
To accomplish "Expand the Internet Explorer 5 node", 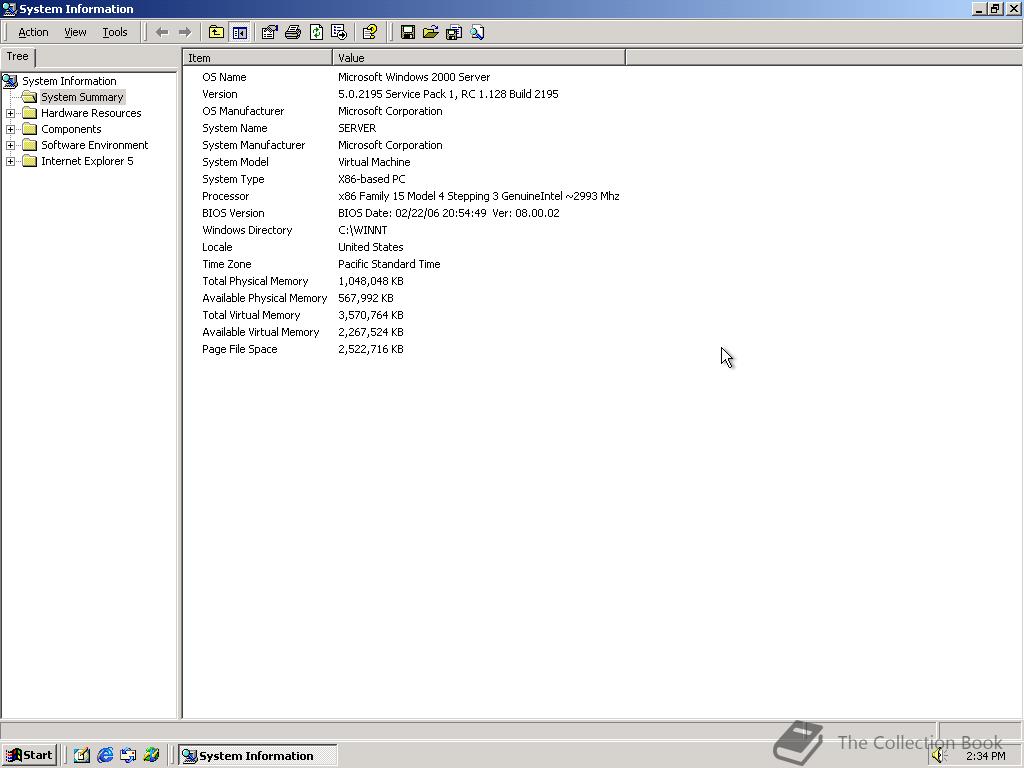I will (x=10, y=161).
